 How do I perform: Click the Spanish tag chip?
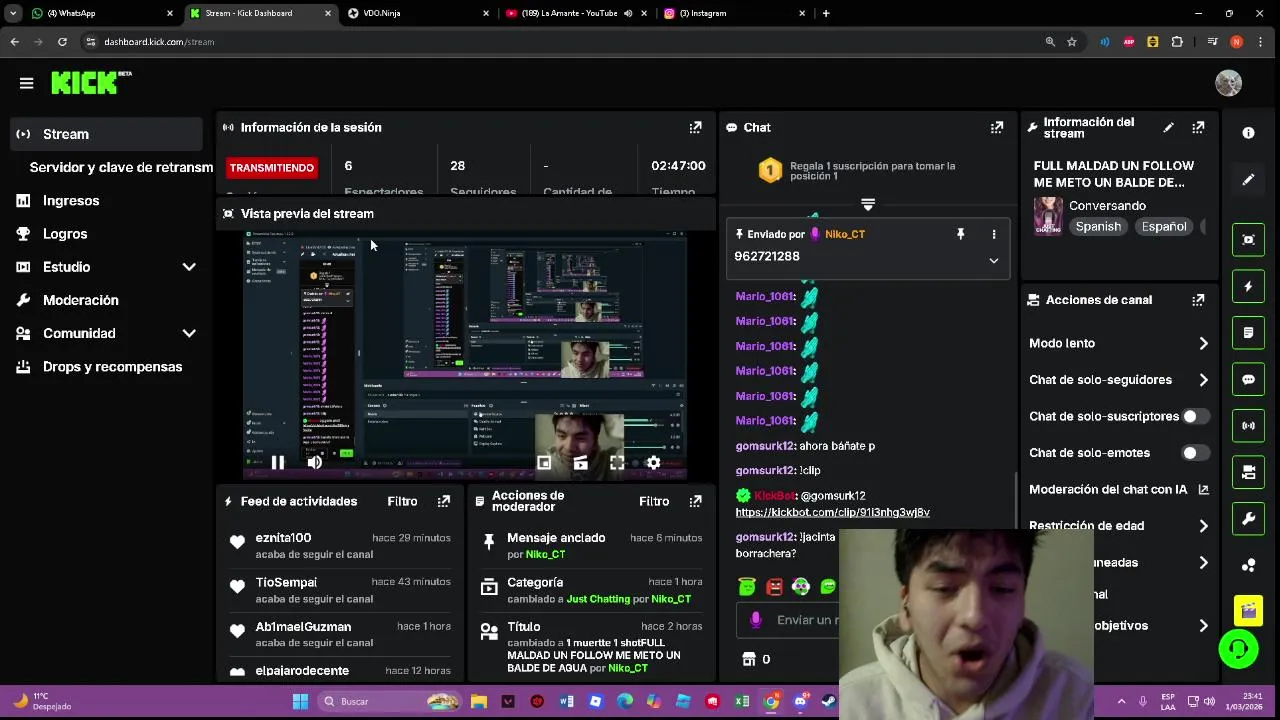(1098, 227)
